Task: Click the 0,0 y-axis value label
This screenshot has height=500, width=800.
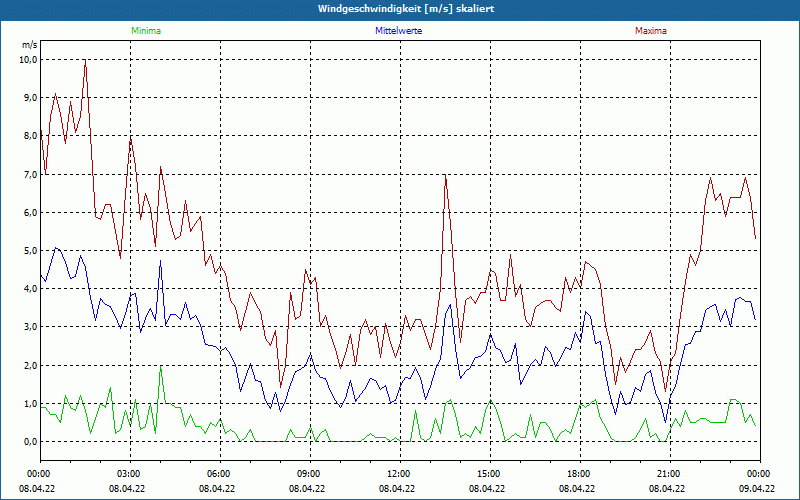Action: tap(30, 441)
